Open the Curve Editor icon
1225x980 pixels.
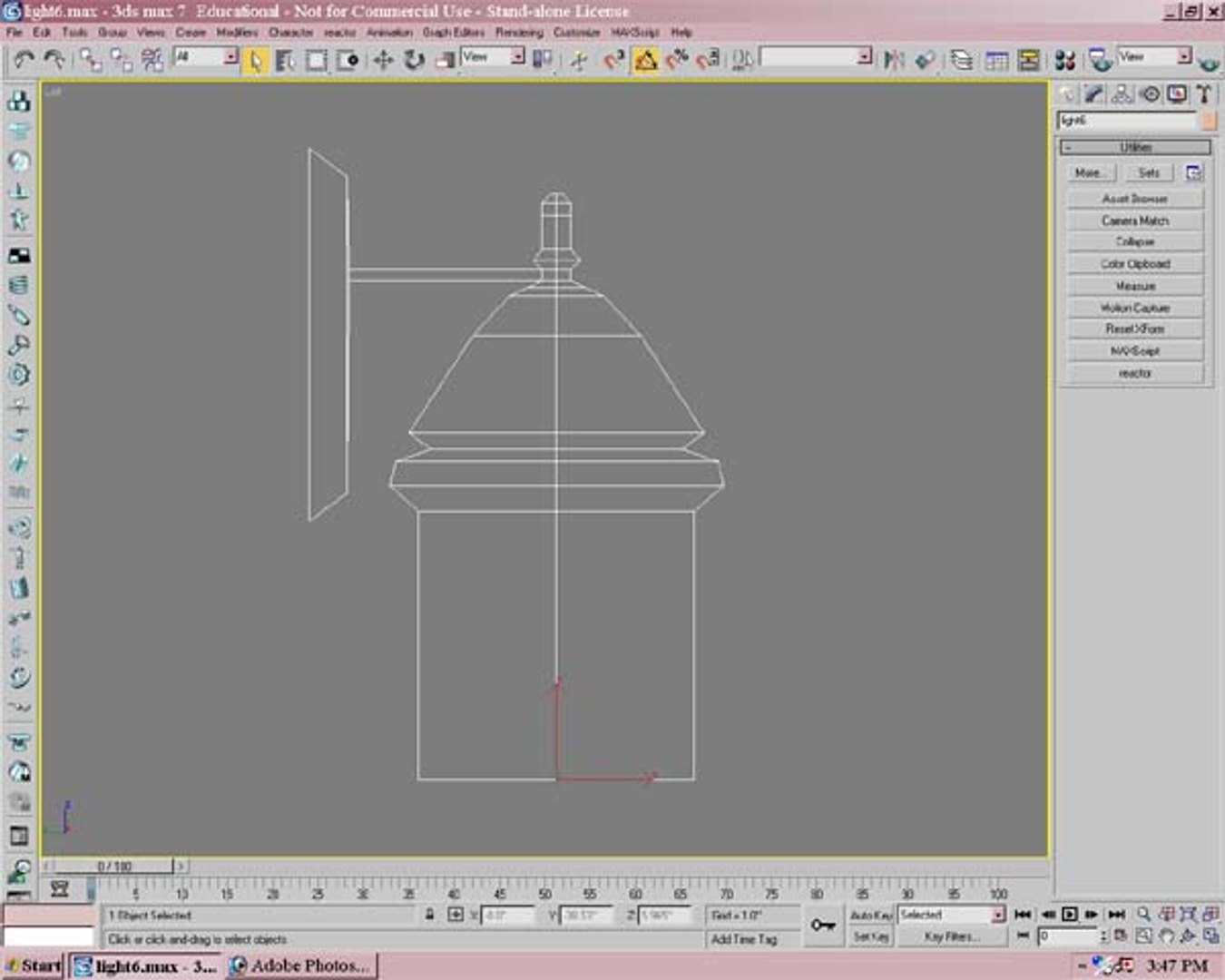(x=996, y=60)
